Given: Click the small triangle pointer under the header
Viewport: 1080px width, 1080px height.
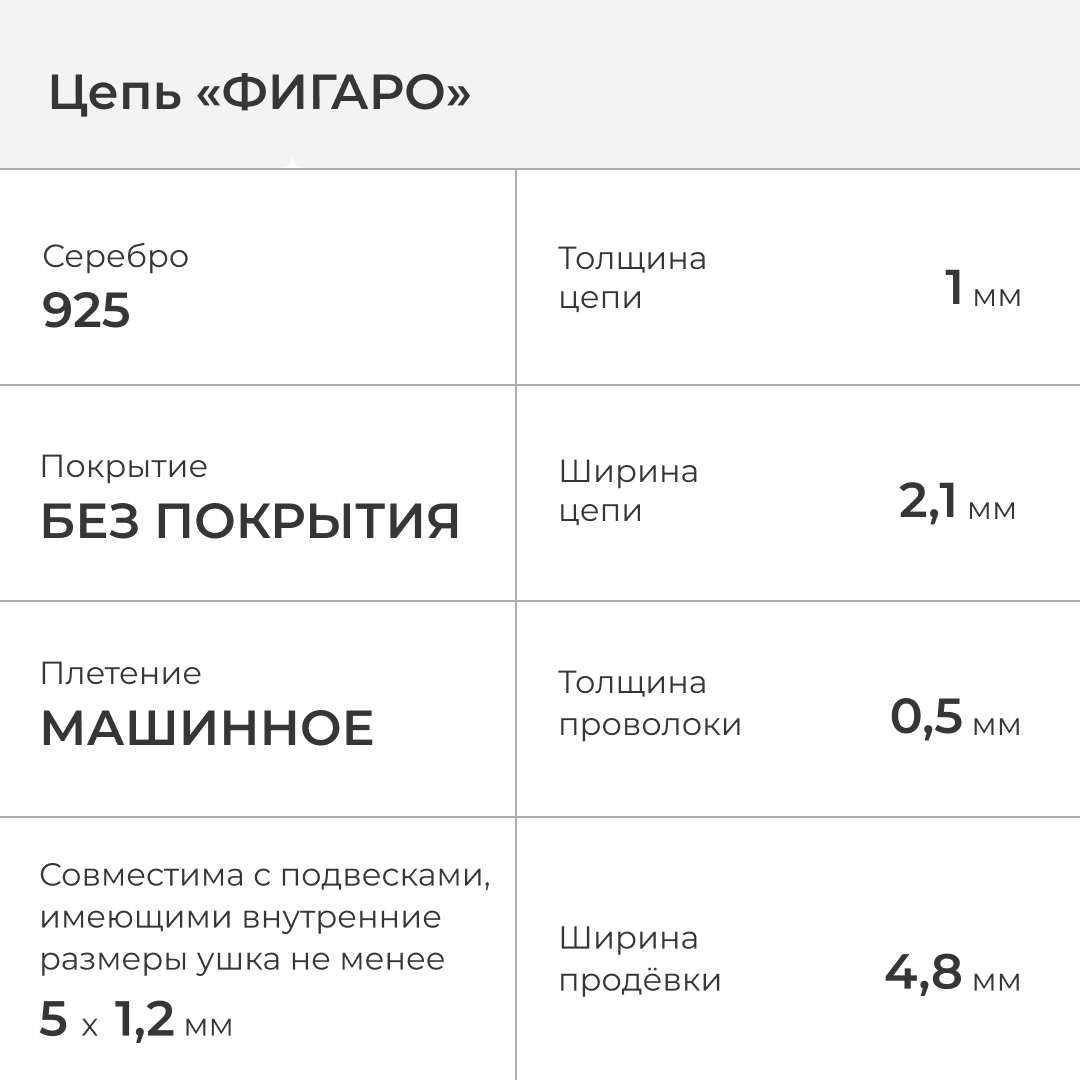Looking at the screenshot, I should 291,162.
